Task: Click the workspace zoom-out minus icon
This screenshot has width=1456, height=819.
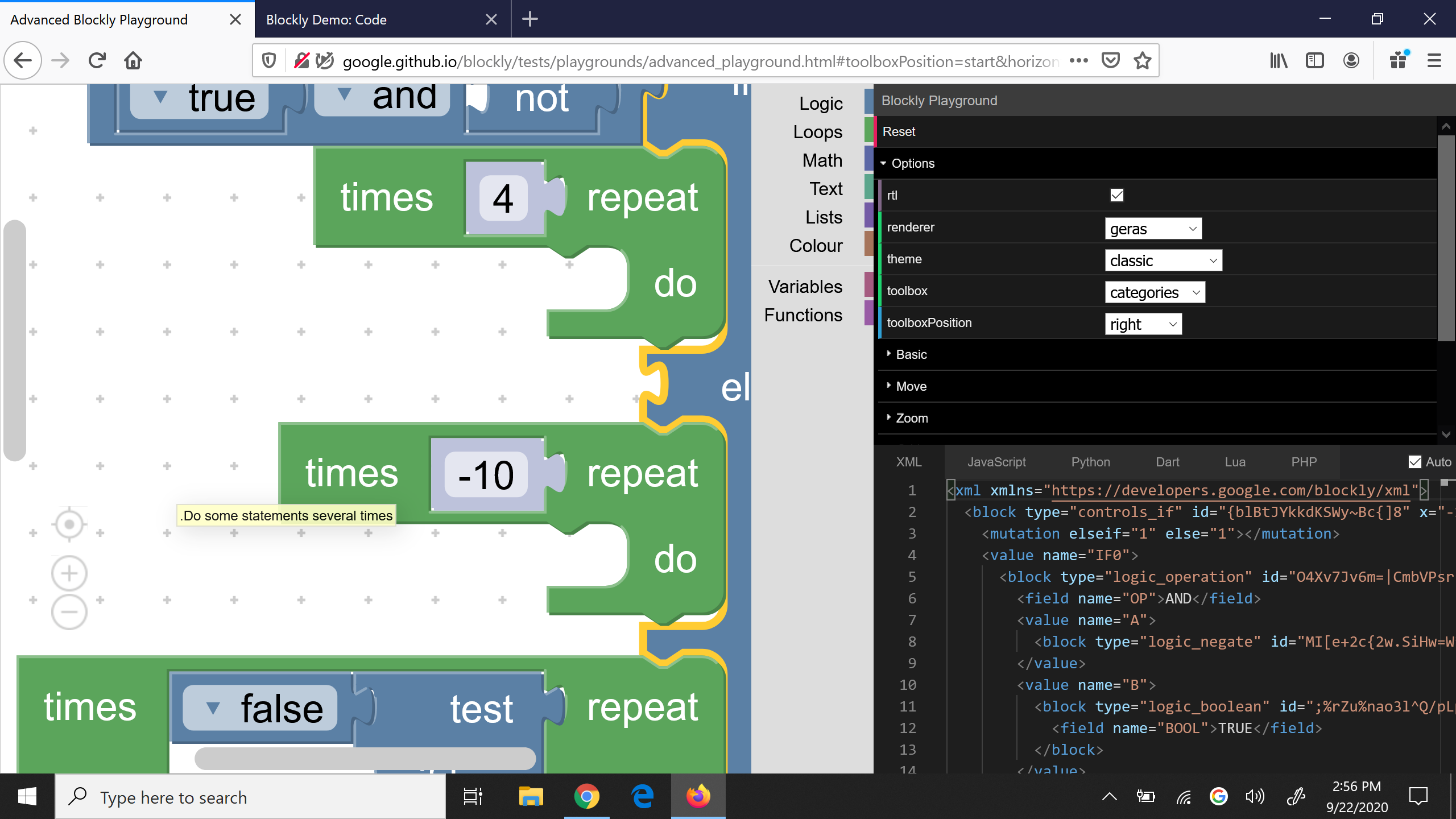Action: [x=69, y=613]
